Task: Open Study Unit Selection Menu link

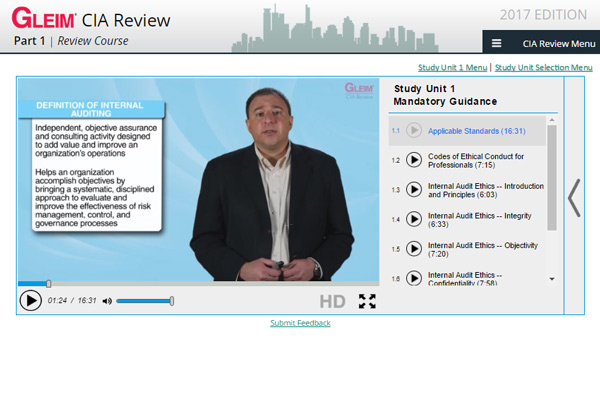Action: click(543, 68)
